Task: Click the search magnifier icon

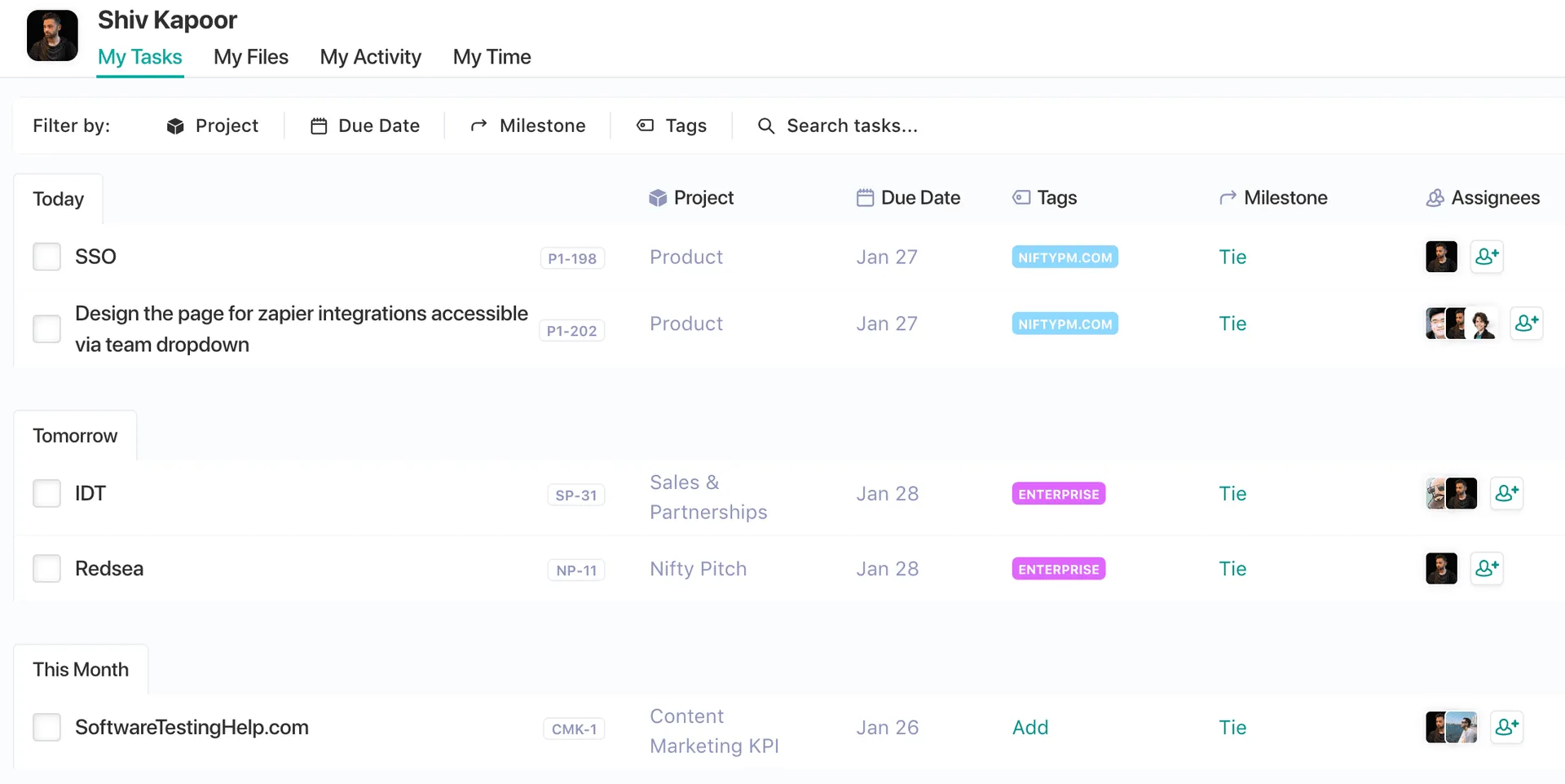Action: point(765,126)
